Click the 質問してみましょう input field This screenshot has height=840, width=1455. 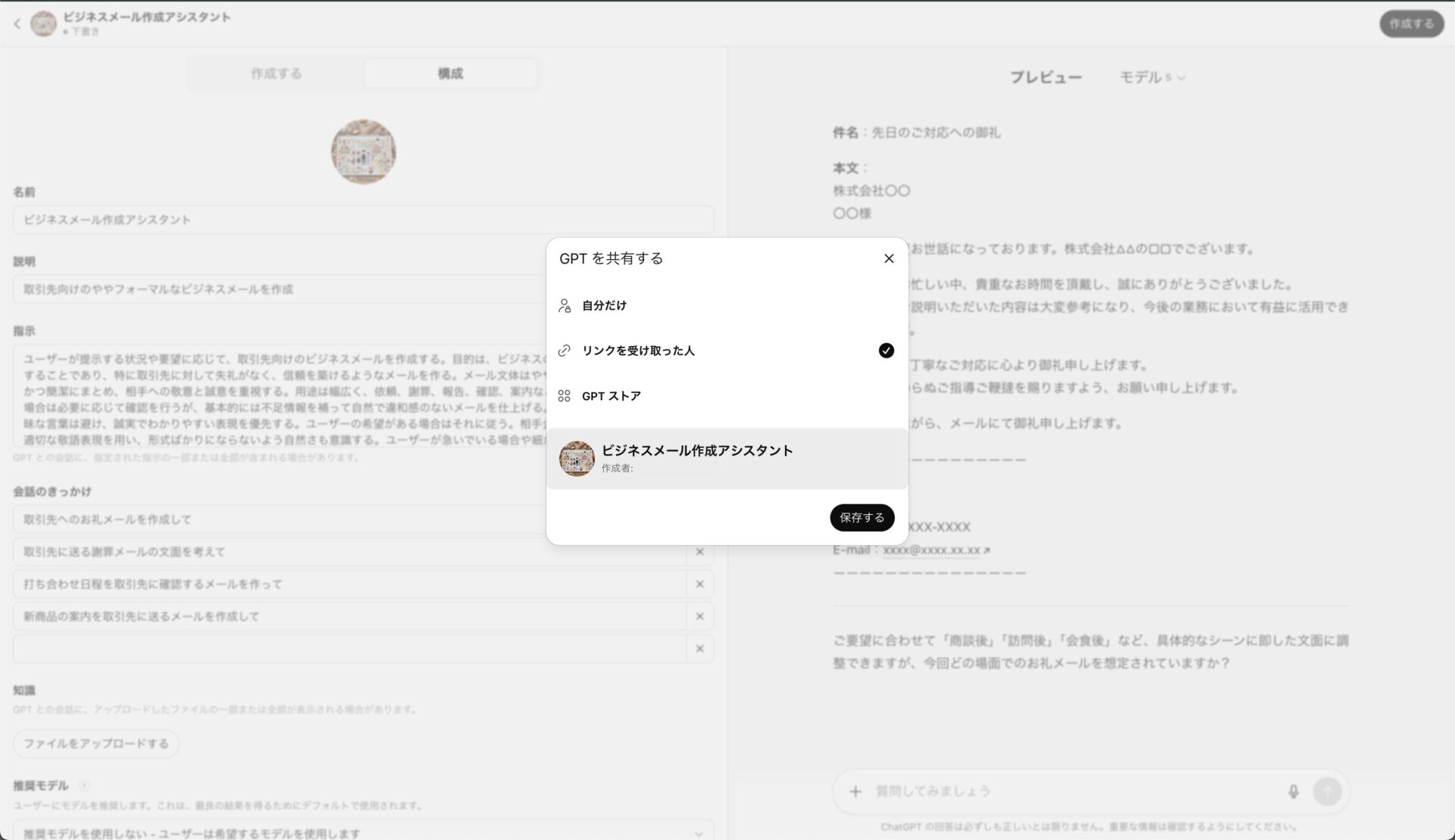pos(985,790)
